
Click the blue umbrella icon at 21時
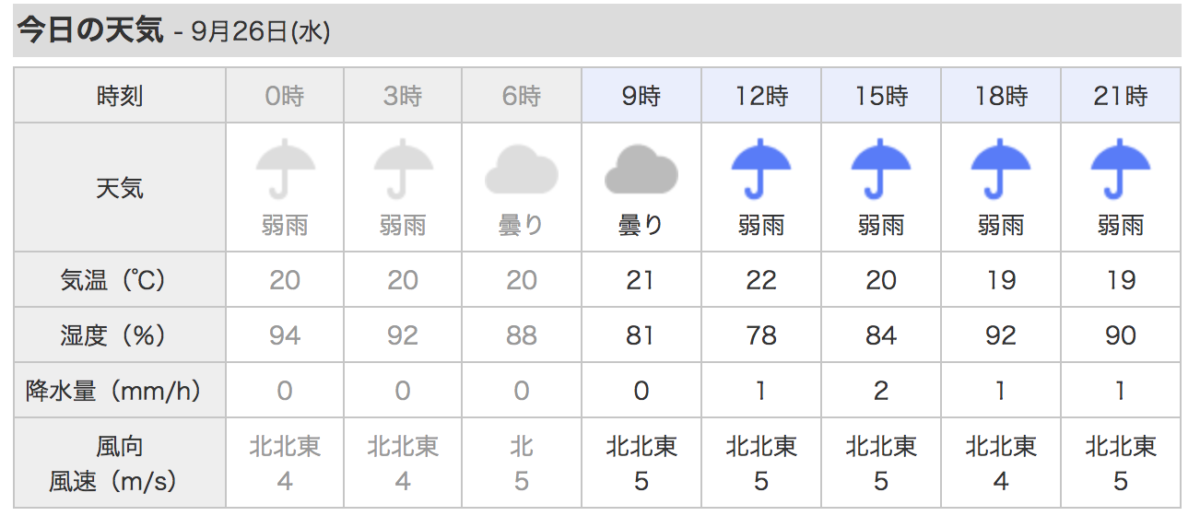1120,171
